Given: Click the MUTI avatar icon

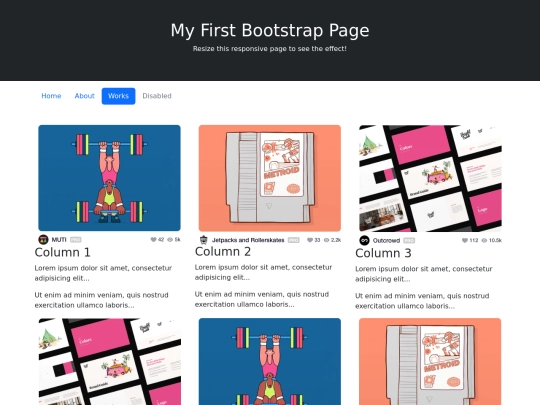Looking at the screenshot, I should click(x=43, y=239).
